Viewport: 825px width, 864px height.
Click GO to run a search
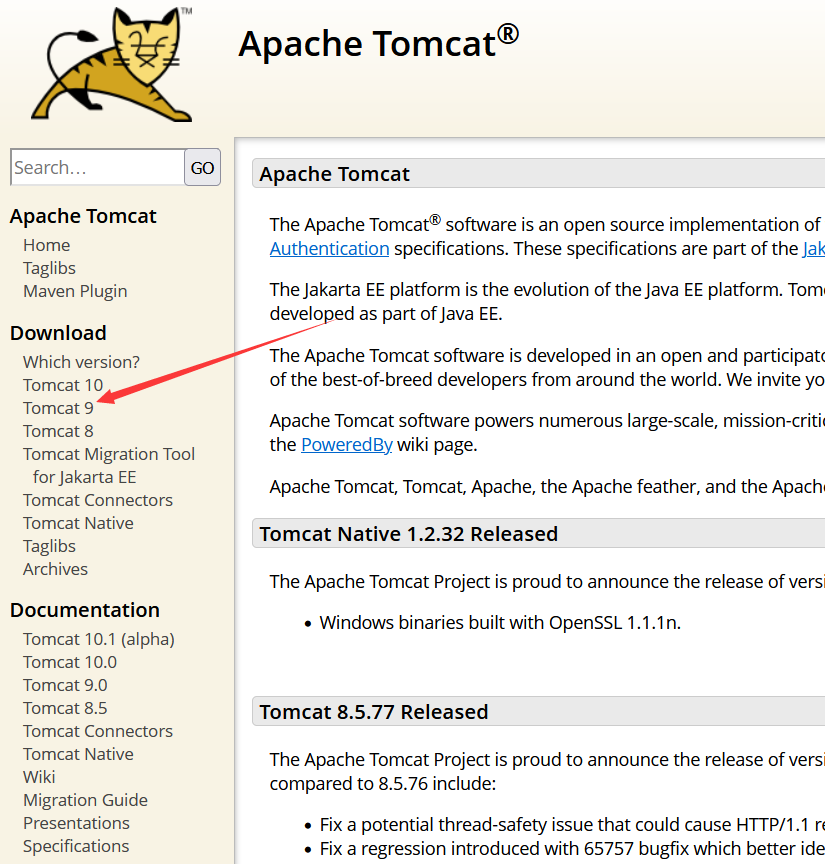[201, 167]
